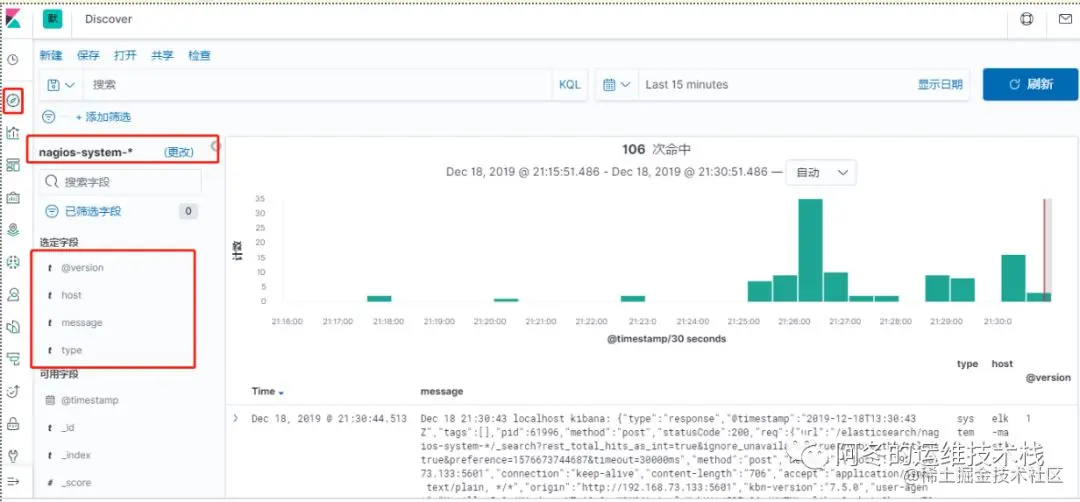Viewport: 1080px width, 502px height.
Task: Open the calendar quick time menu
Action: point(617,85)
